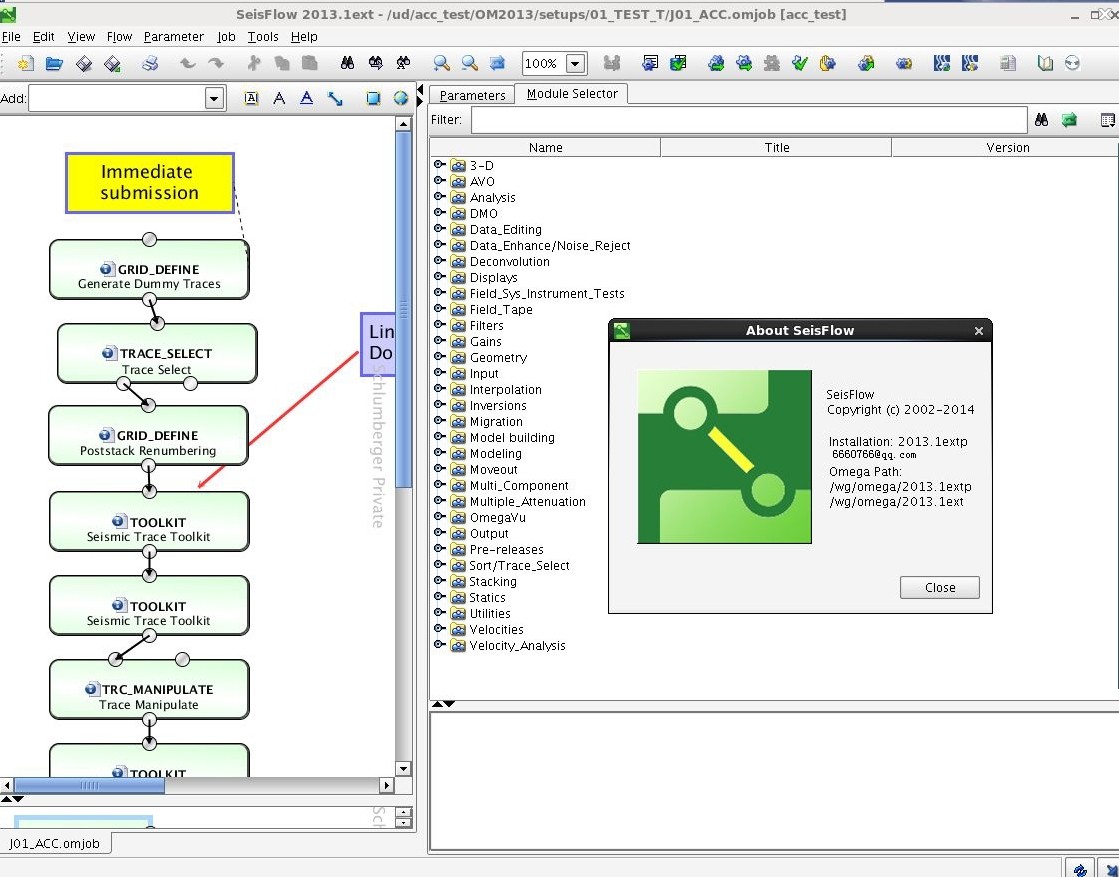Select the connector arrow drawing tool
This screenshot has width=1119, height=877.
[x=335, y=98]
